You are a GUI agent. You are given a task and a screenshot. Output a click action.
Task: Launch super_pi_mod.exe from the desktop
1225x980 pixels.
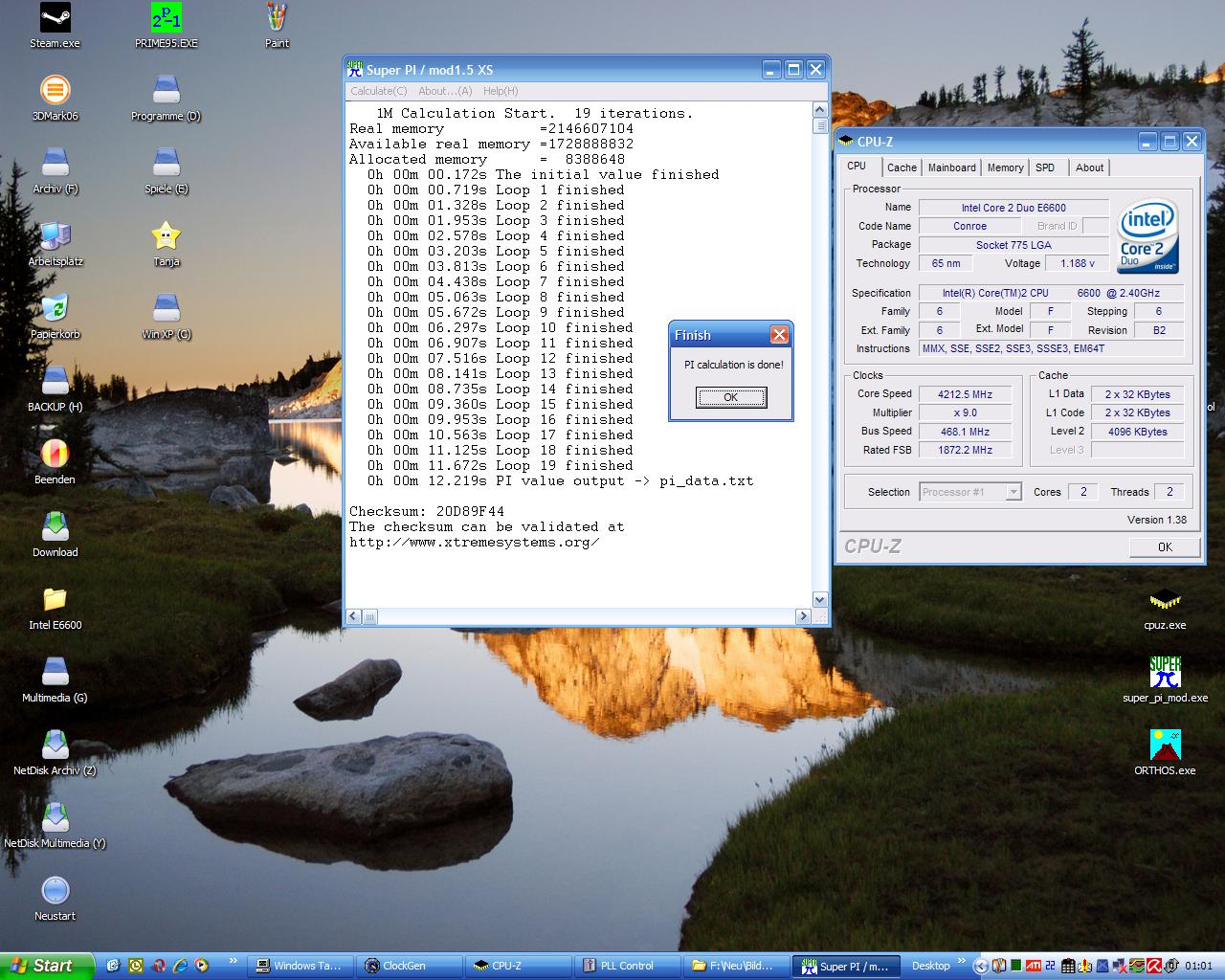(1165, 680)
